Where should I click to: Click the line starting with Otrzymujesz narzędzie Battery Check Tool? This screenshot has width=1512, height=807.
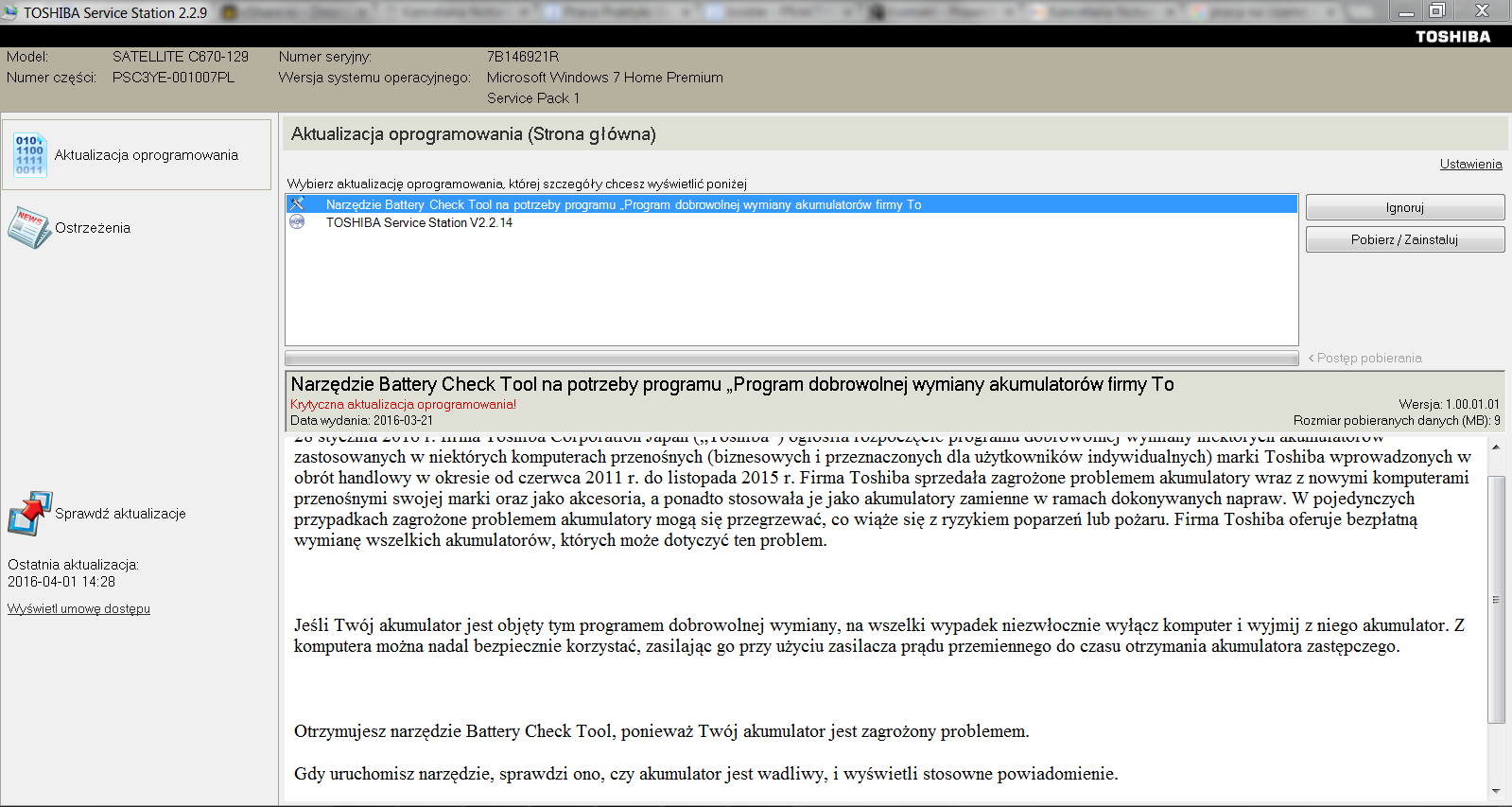click(662, 731)
